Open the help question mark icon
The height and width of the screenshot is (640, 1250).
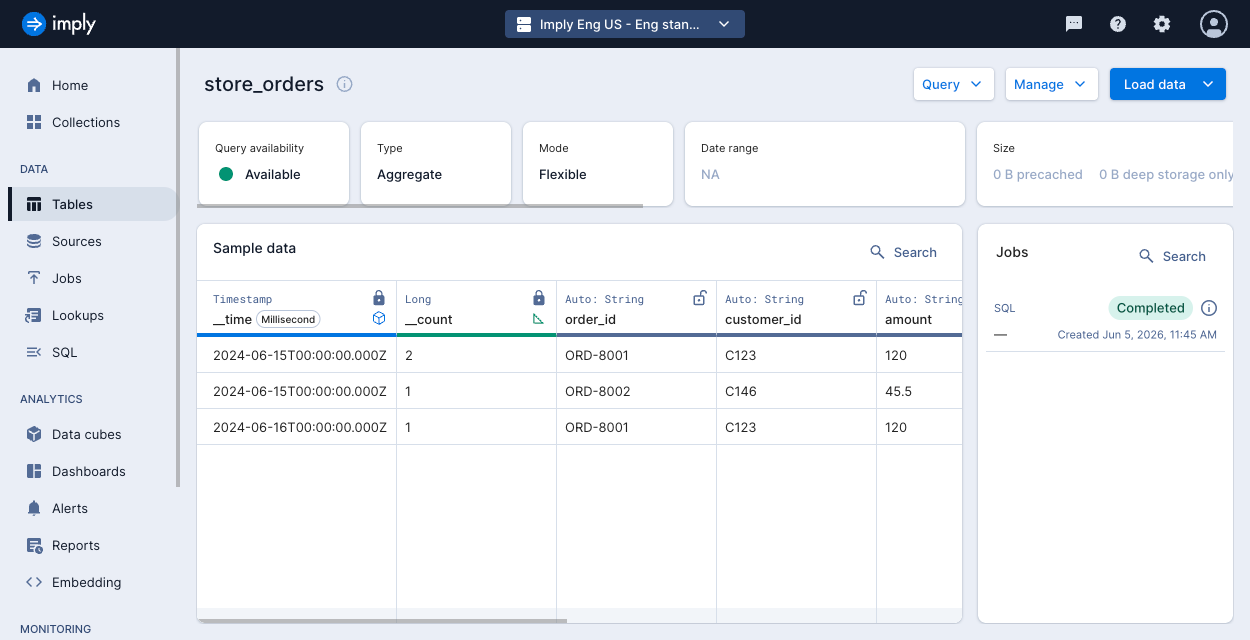(x=1118, y=24)
